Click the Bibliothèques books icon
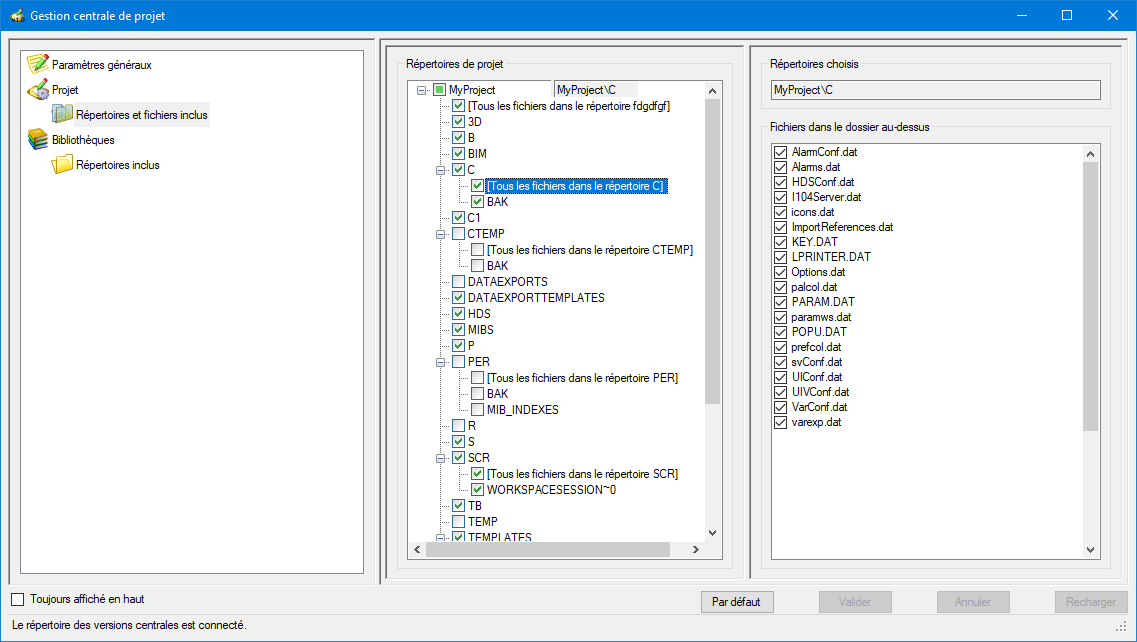Screen dimensions: 1137x642 [x=38, y=140]
